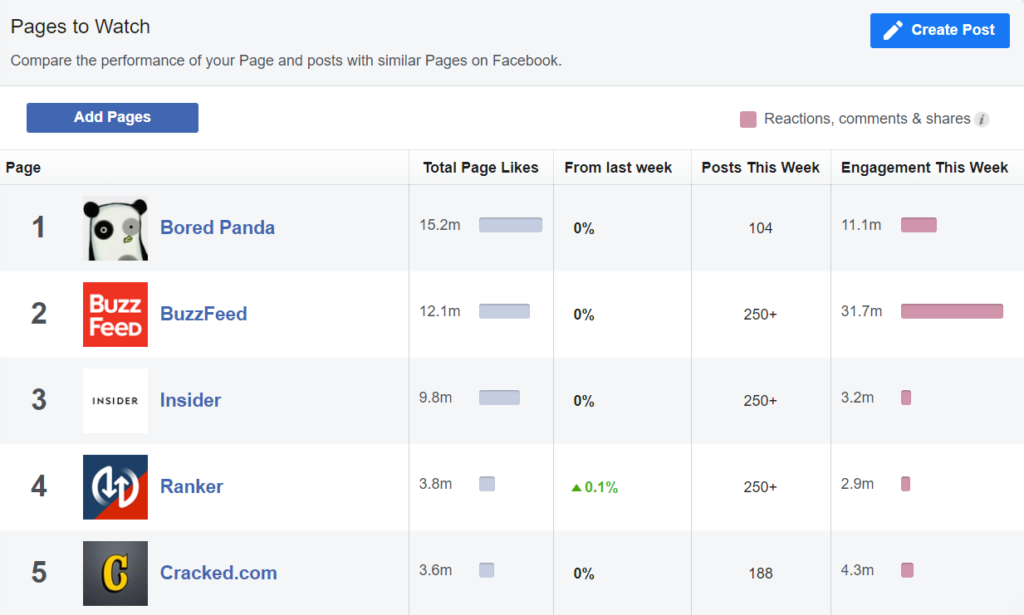Click the Create Post button
The width and height of the screenshot is (1024, 615).
[939, 30]
